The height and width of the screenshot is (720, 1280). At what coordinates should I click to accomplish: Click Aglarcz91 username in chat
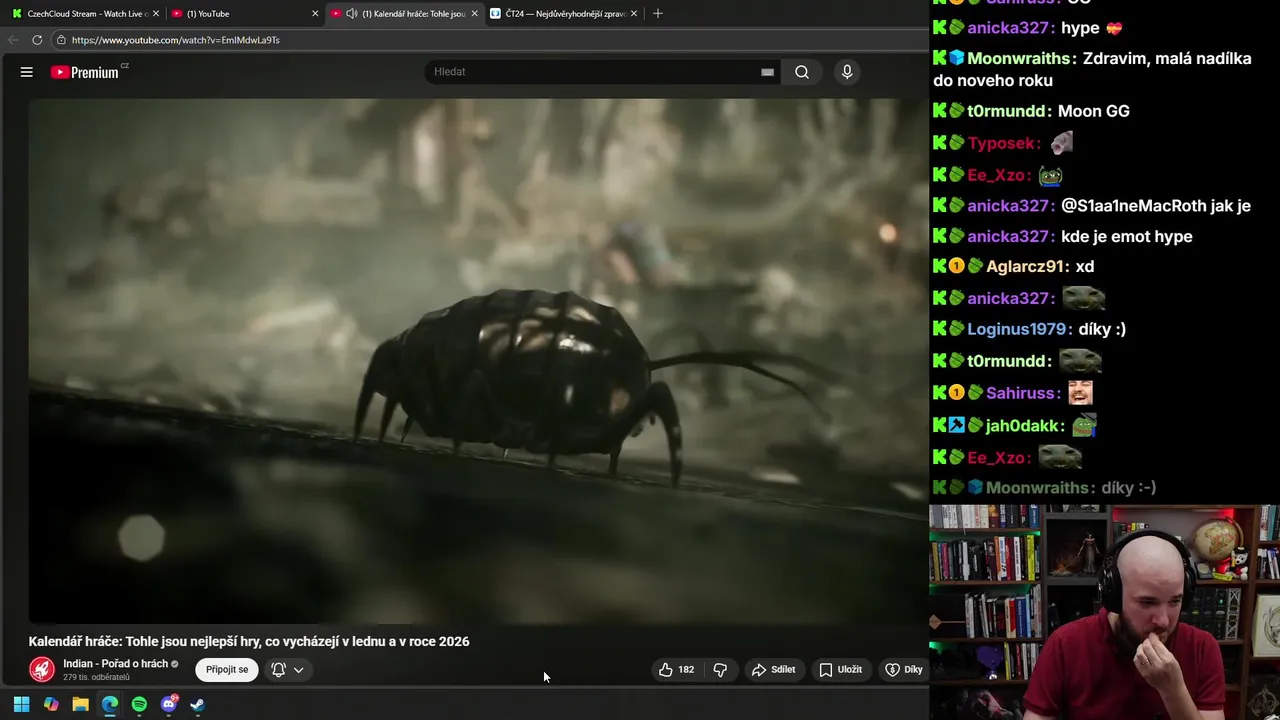click(x=1027, y=267)
